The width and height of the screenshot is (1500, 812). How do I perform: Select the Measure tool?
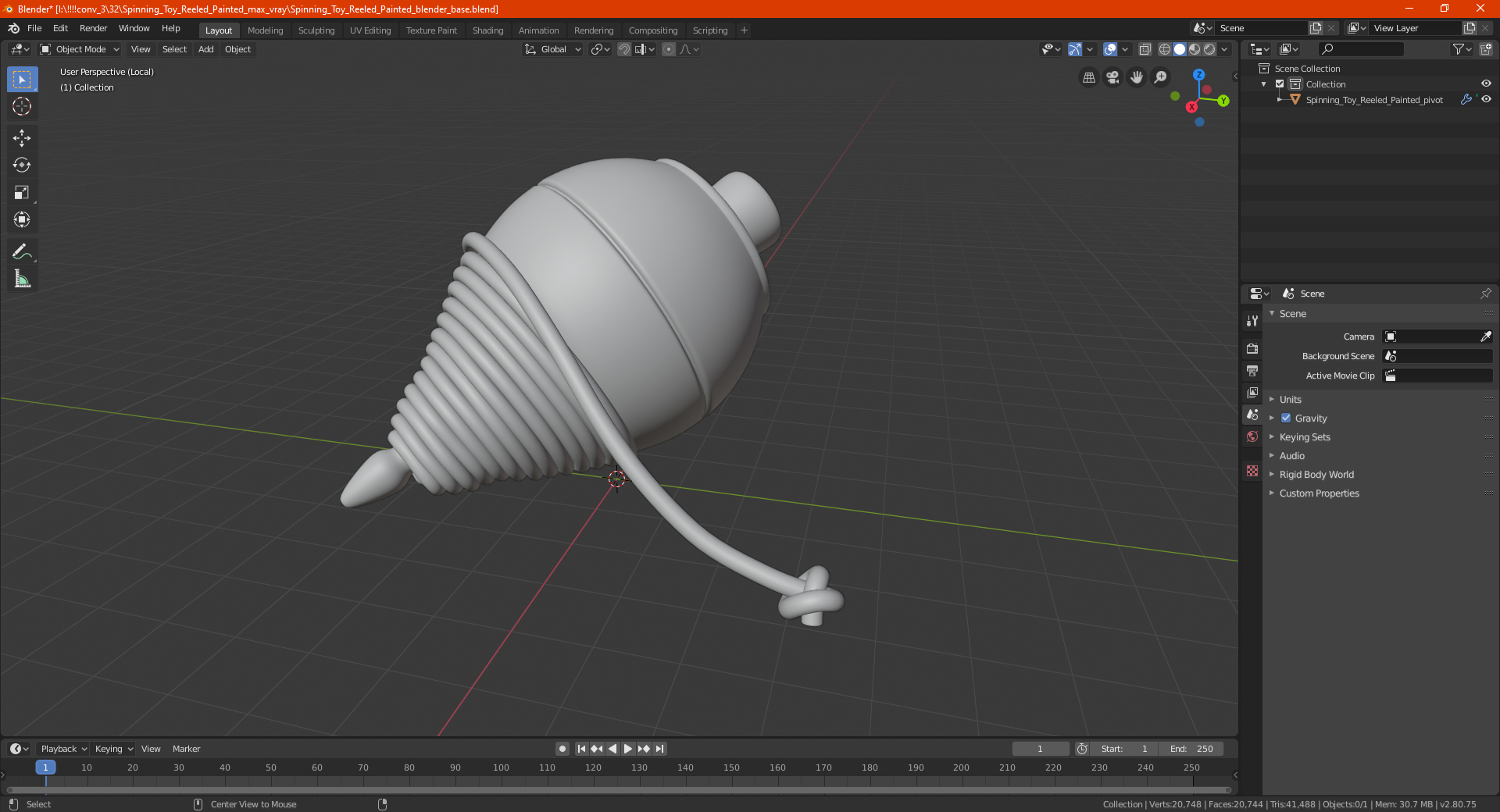(22, 279)
